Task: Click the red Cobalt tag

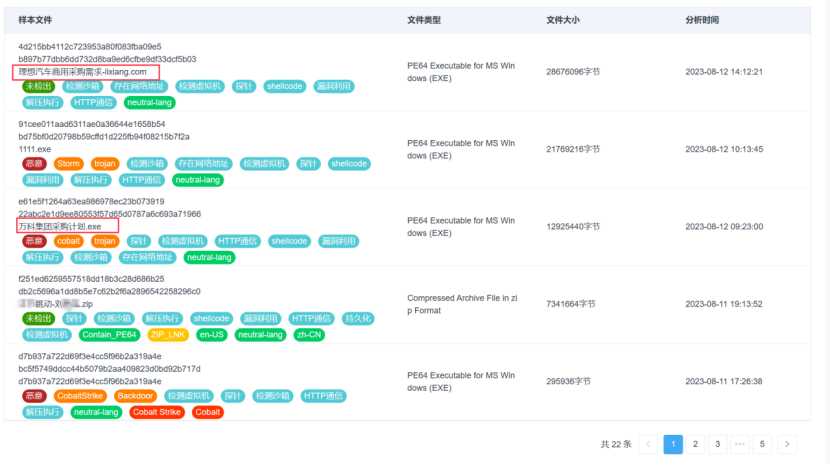Action: (x=208, y=412)
